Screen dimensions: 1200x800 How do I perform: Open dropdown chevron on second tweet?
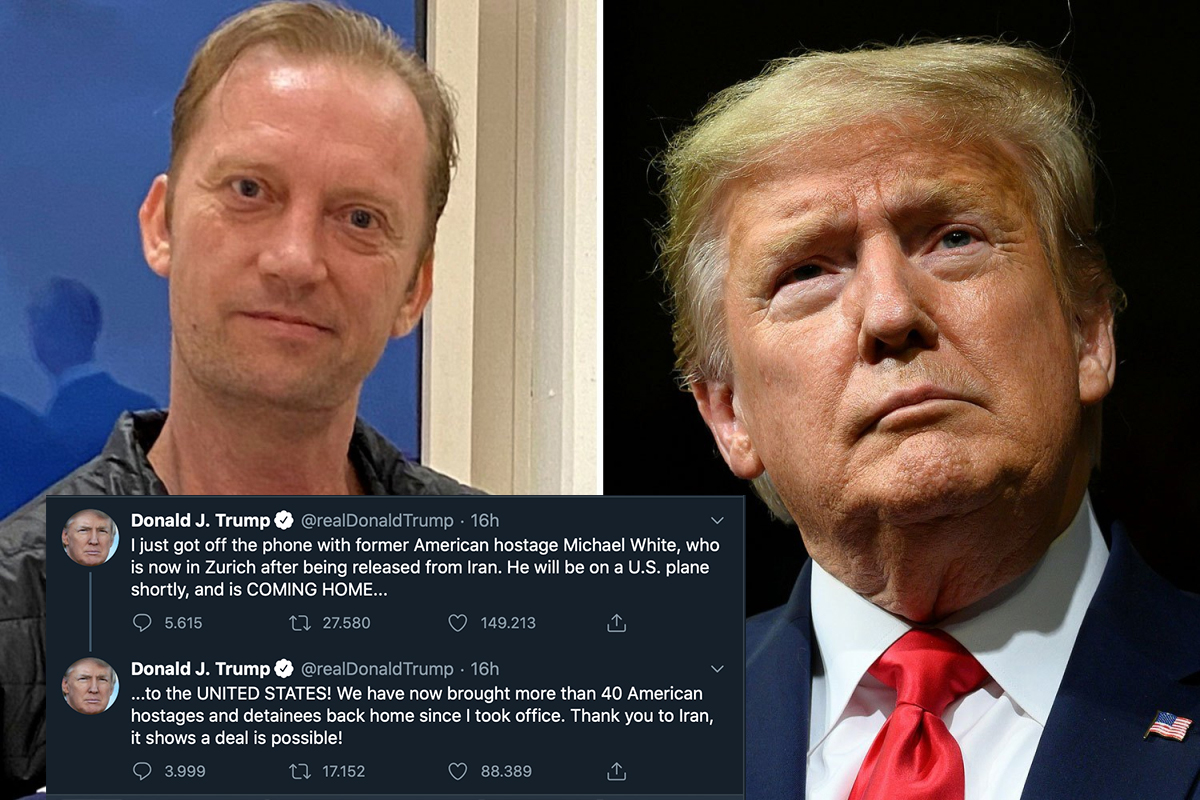pos(716,668)
